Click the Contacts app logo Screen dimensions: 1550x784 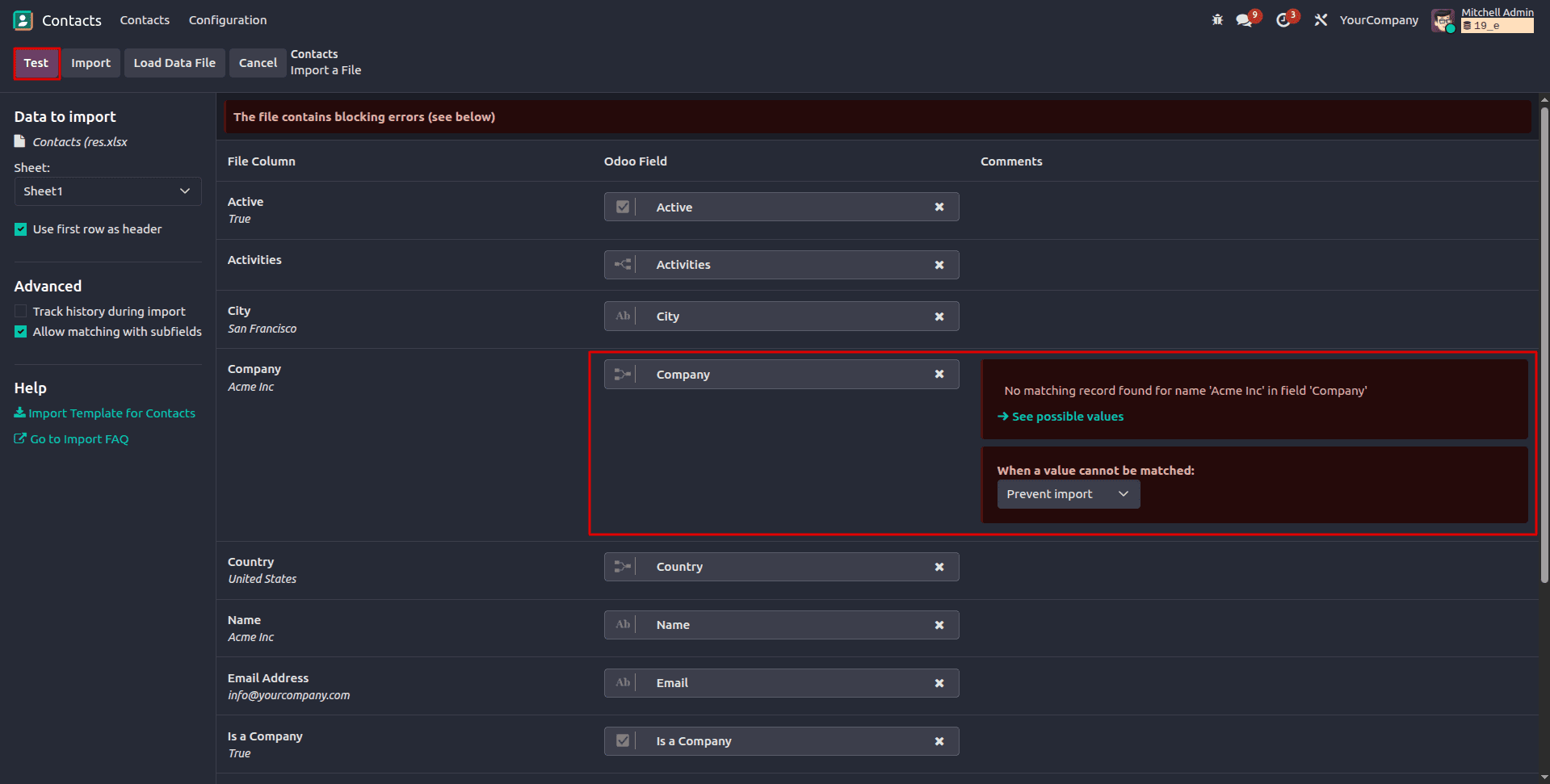[22, 19]
